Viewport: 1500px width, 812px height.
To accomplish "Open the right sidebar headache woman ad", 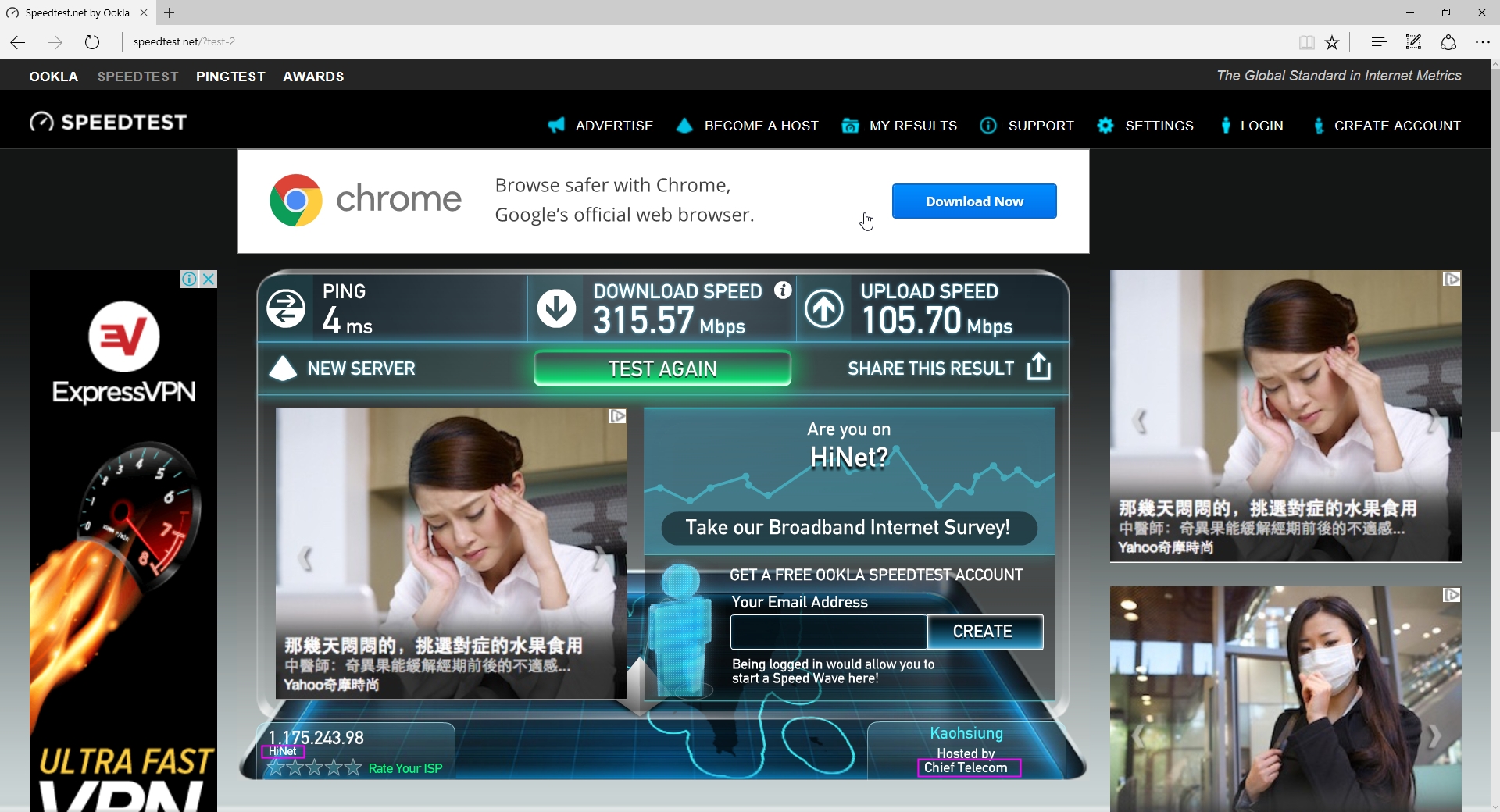I will coord(1286,416).
